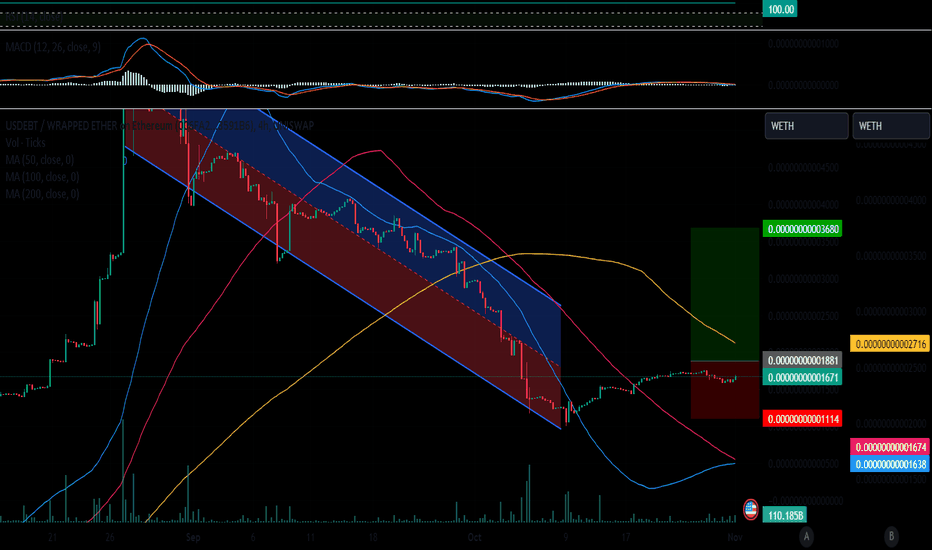
Task: Select the Vol · Ticks indicator legend
Action: pyautogui.click(x=26, y=143)
